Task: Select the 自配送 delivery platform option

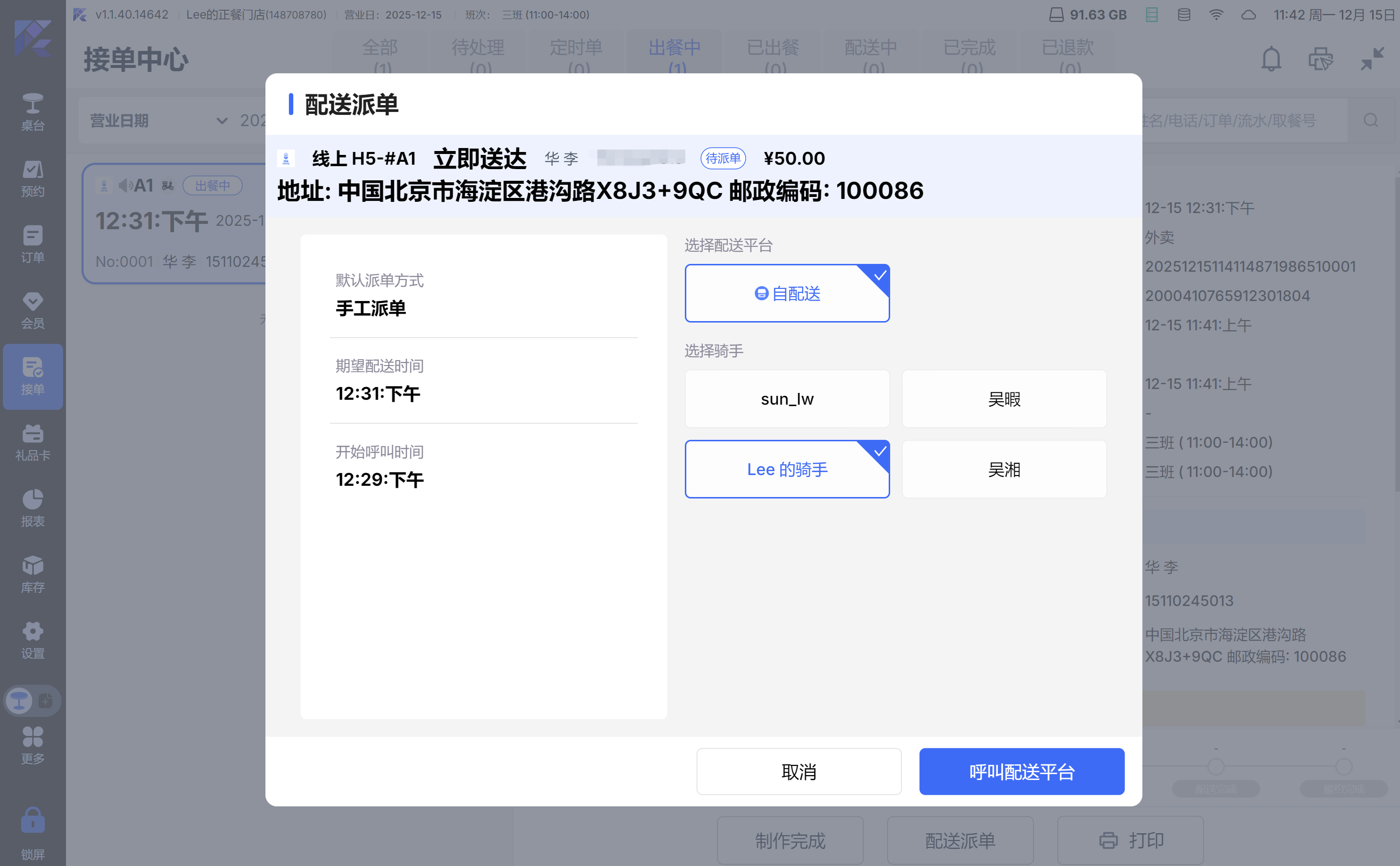Action: 787,293
